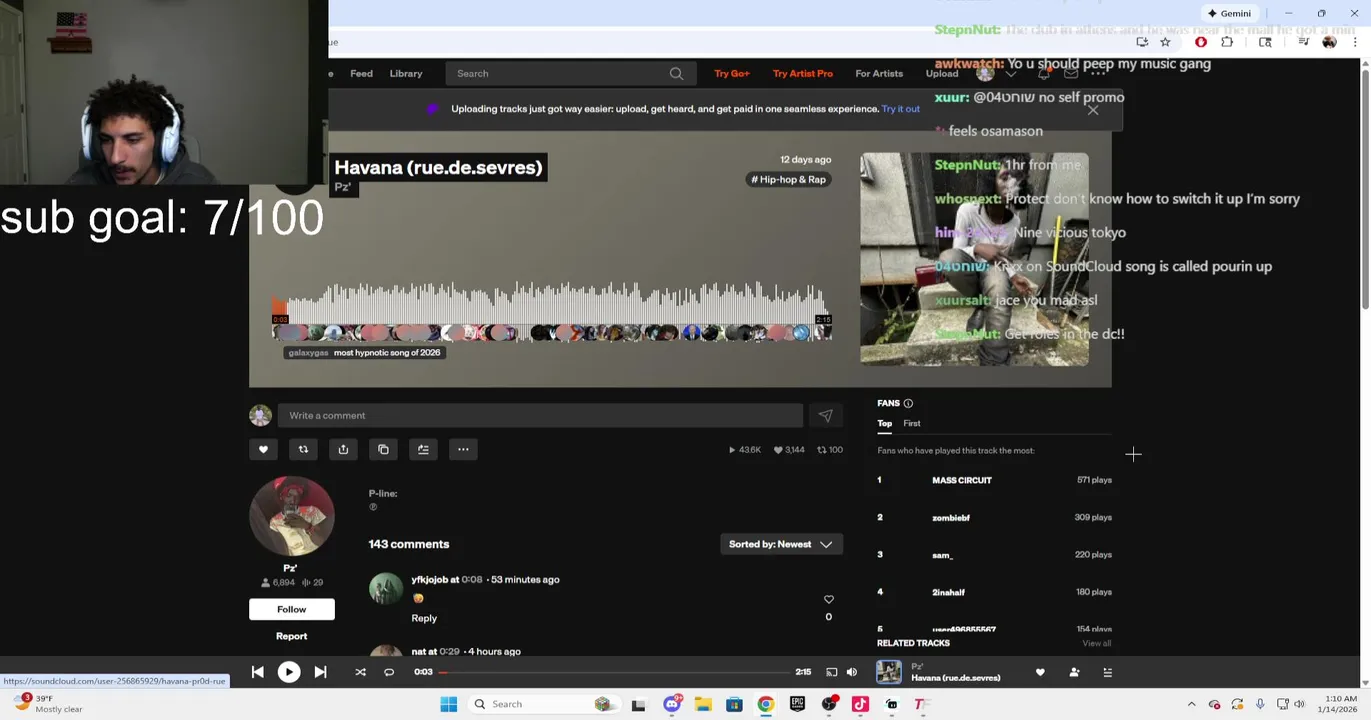The width and height of the screenshot is (1371, 720).
Task: Click the Write a comment field
Action: tap(540, 415)
